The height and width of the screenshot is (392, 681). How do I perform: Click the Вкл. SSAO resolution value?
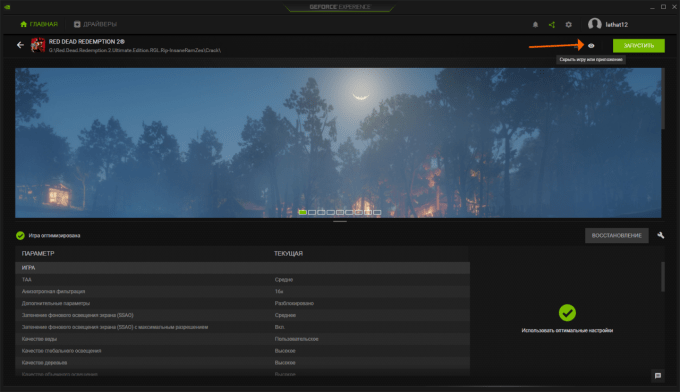[x=280, y=327]
